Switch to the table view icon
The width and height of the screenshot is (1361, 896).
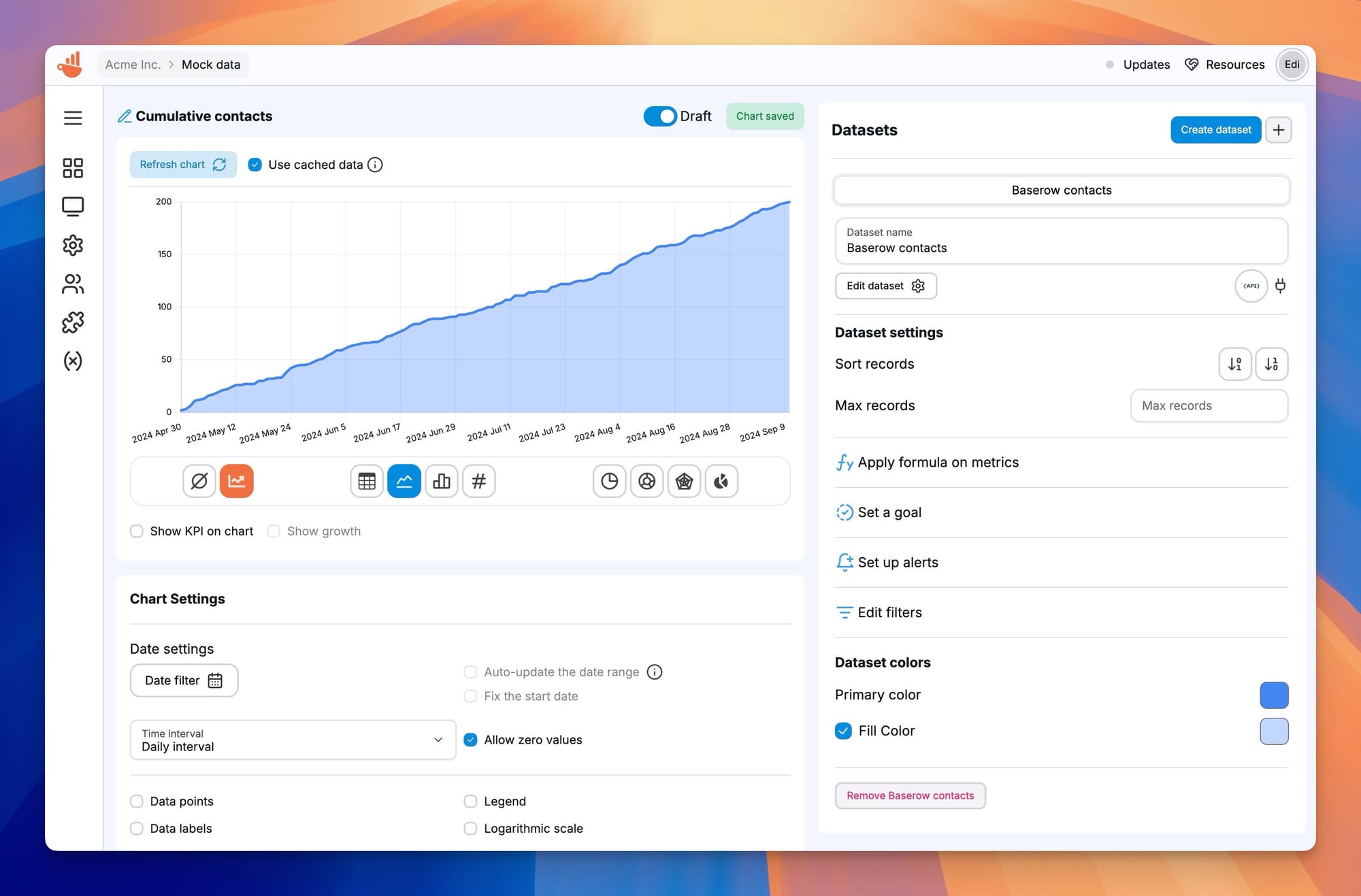click(x=367, y=481)
